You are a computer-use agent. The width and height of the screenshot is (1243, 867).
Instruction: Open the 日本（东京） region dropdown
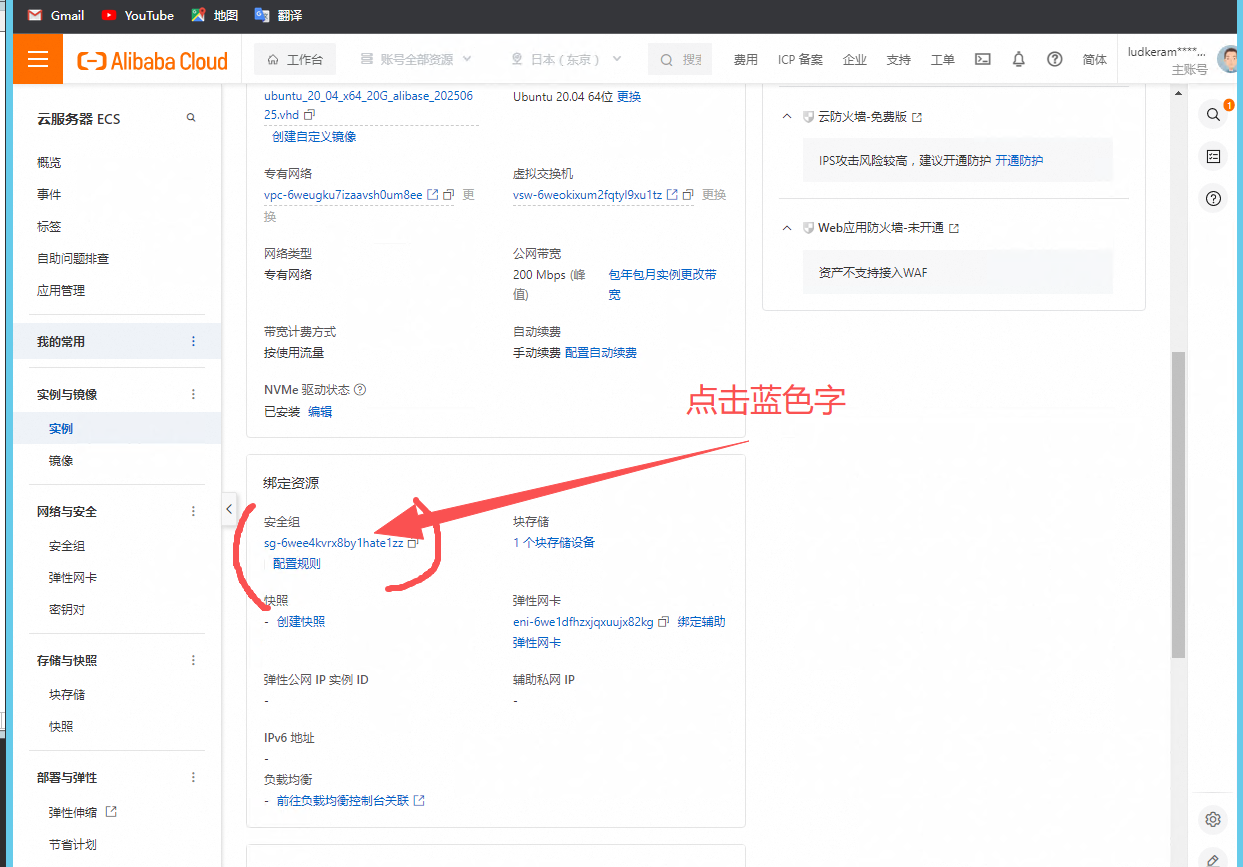point(567,59)
